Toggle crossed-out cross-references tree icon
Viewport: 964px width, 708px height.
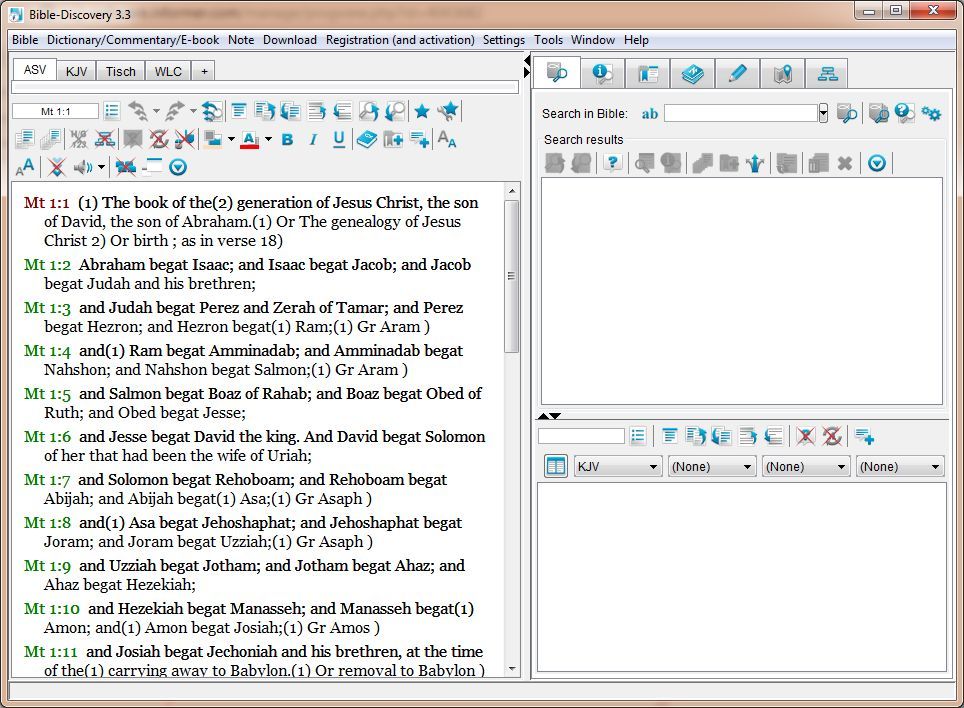[x=105, y=140]
